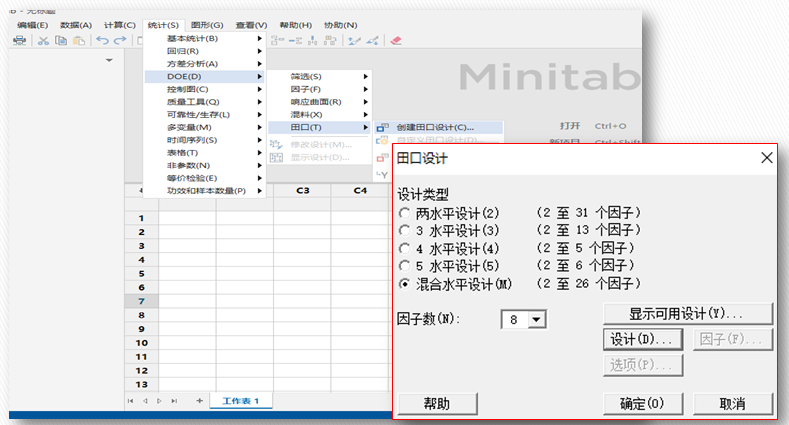Select the 两水平设计(2) radio button

(x=405, y=213)
